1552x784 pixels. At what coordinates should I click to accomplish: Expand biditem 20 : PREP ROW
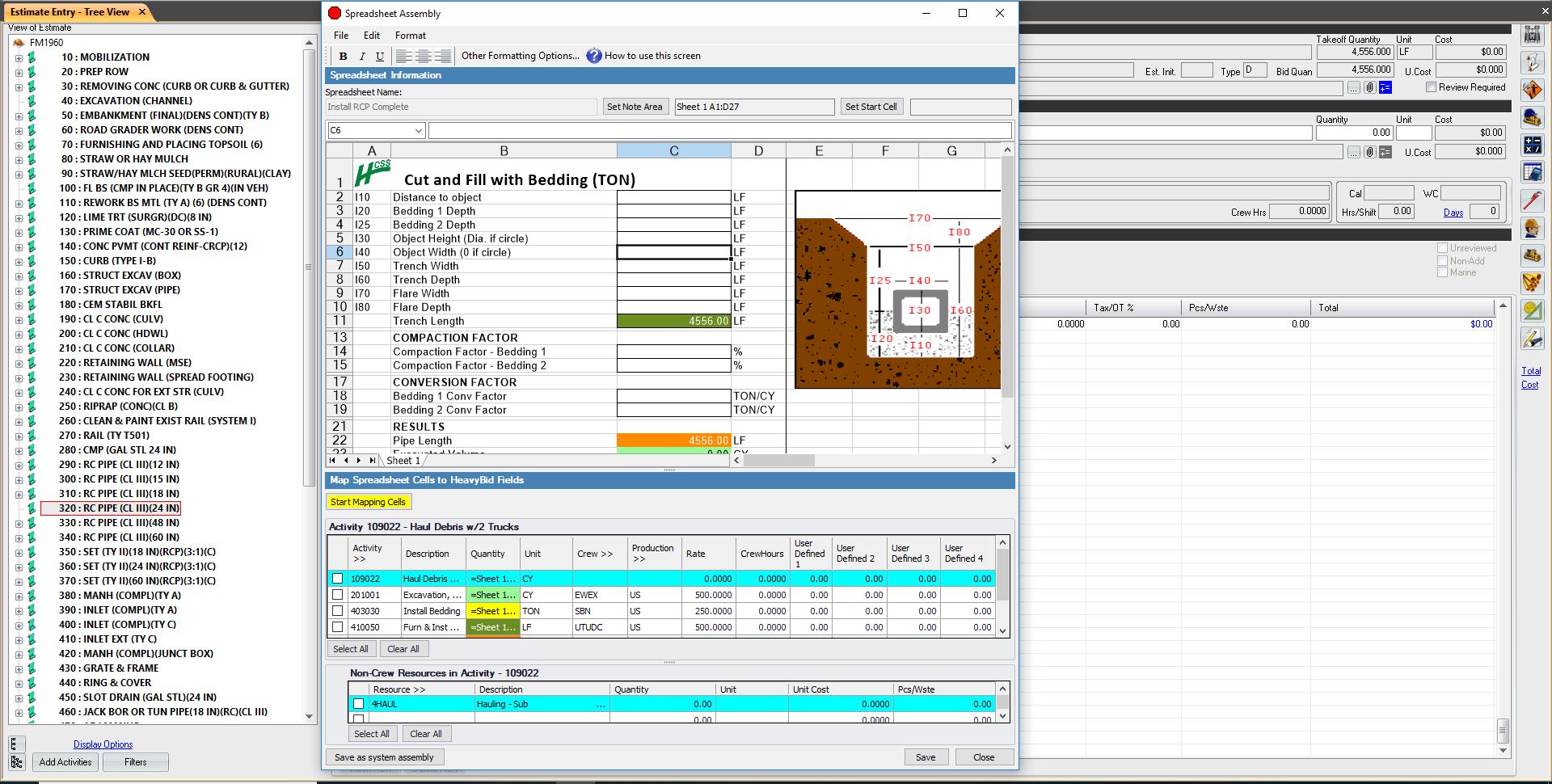click(x=19, y=72)
